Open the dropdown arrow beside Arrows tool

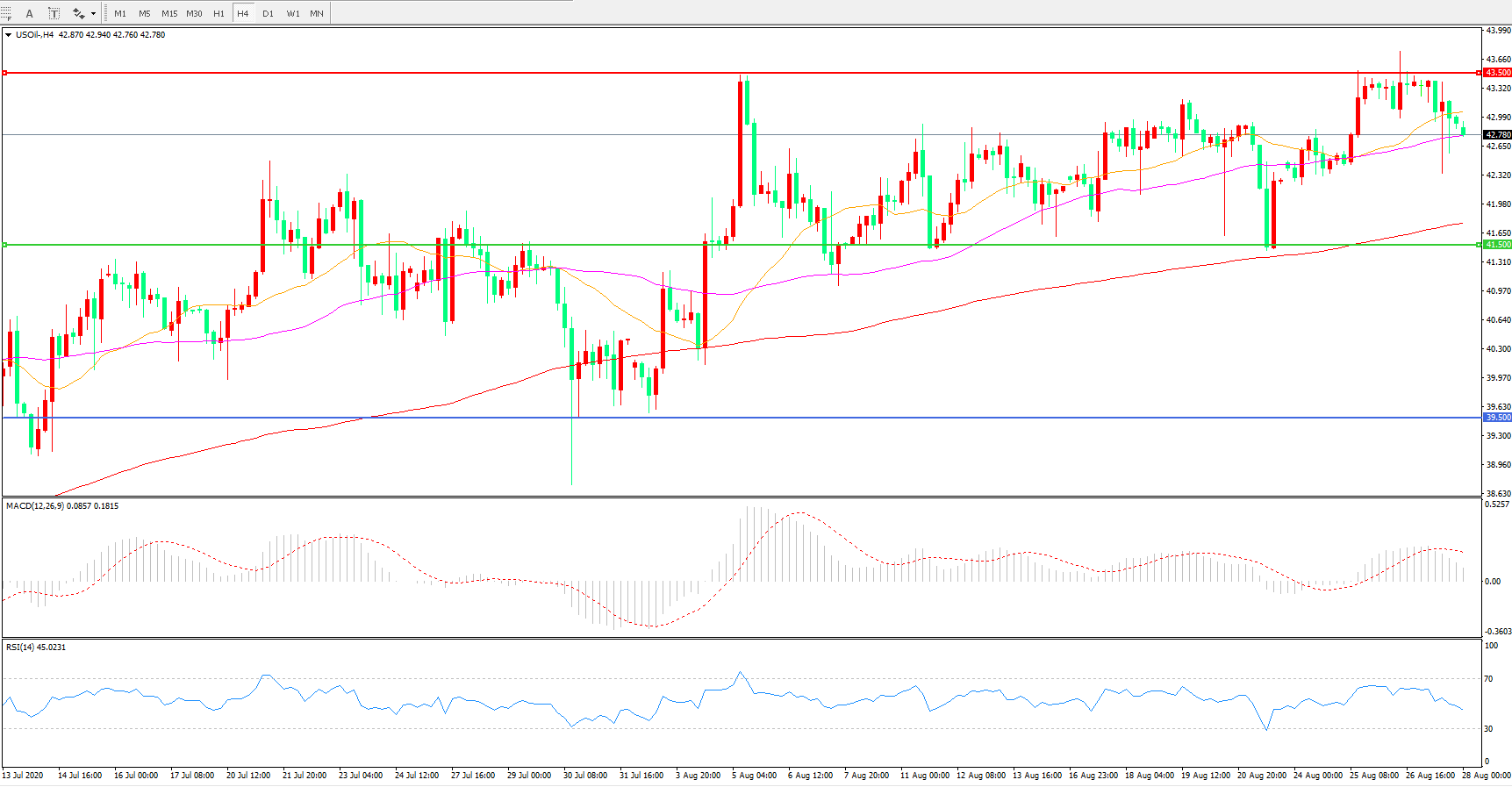[x=93, y=13]
